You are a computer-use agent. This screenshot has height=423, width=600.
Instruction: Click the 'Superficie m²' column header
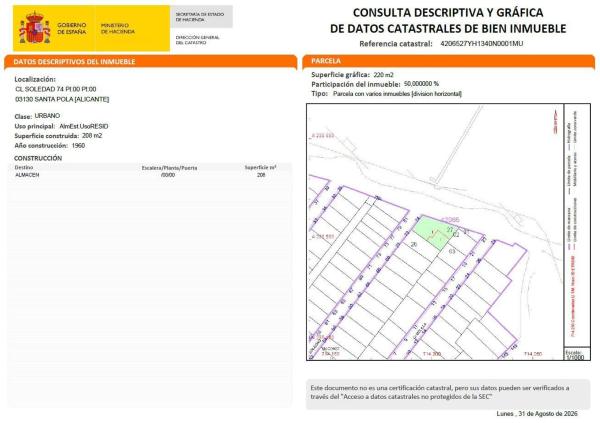coord(260,167)
